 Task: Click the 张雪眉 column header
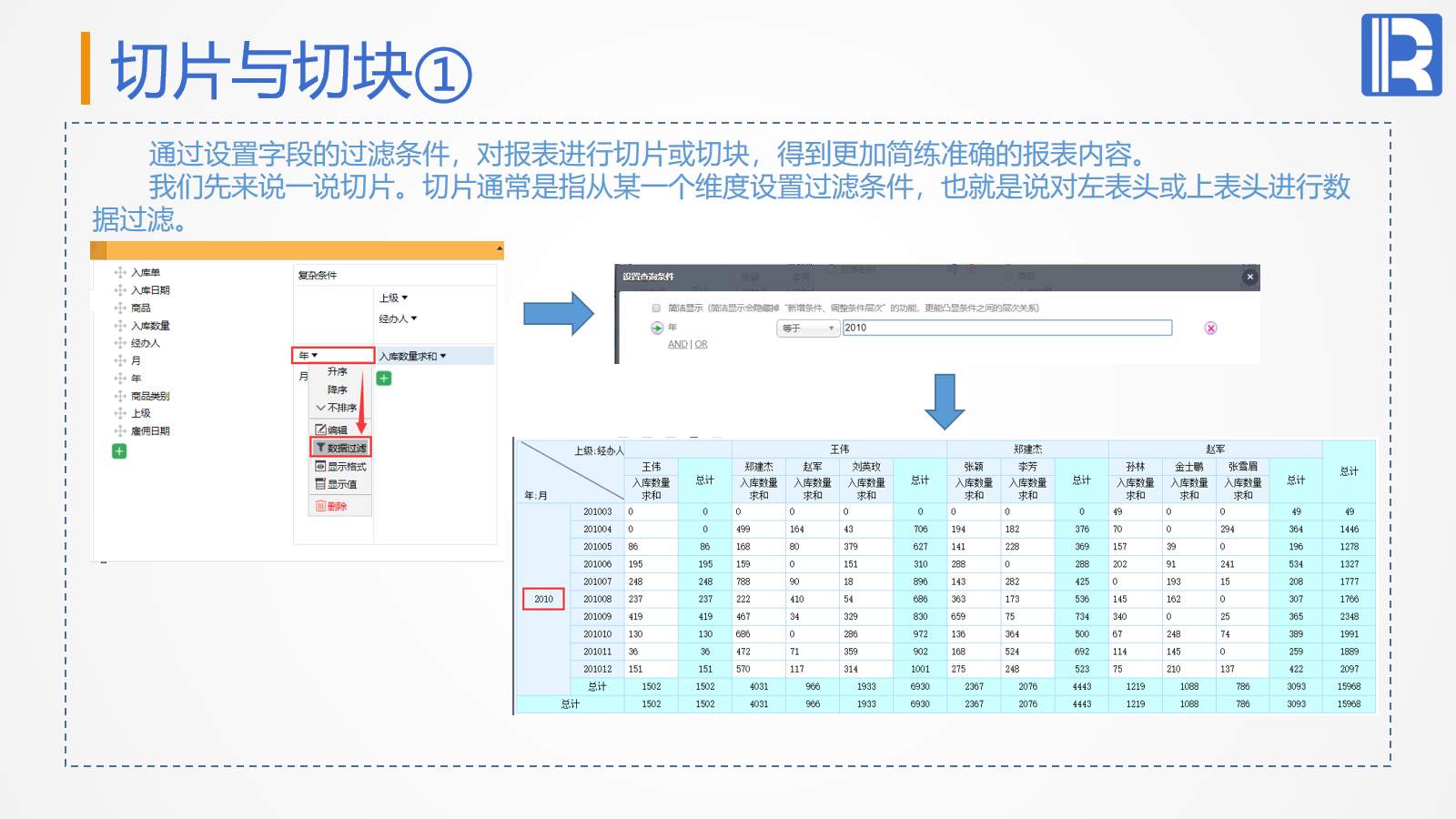coord(1243,467)
